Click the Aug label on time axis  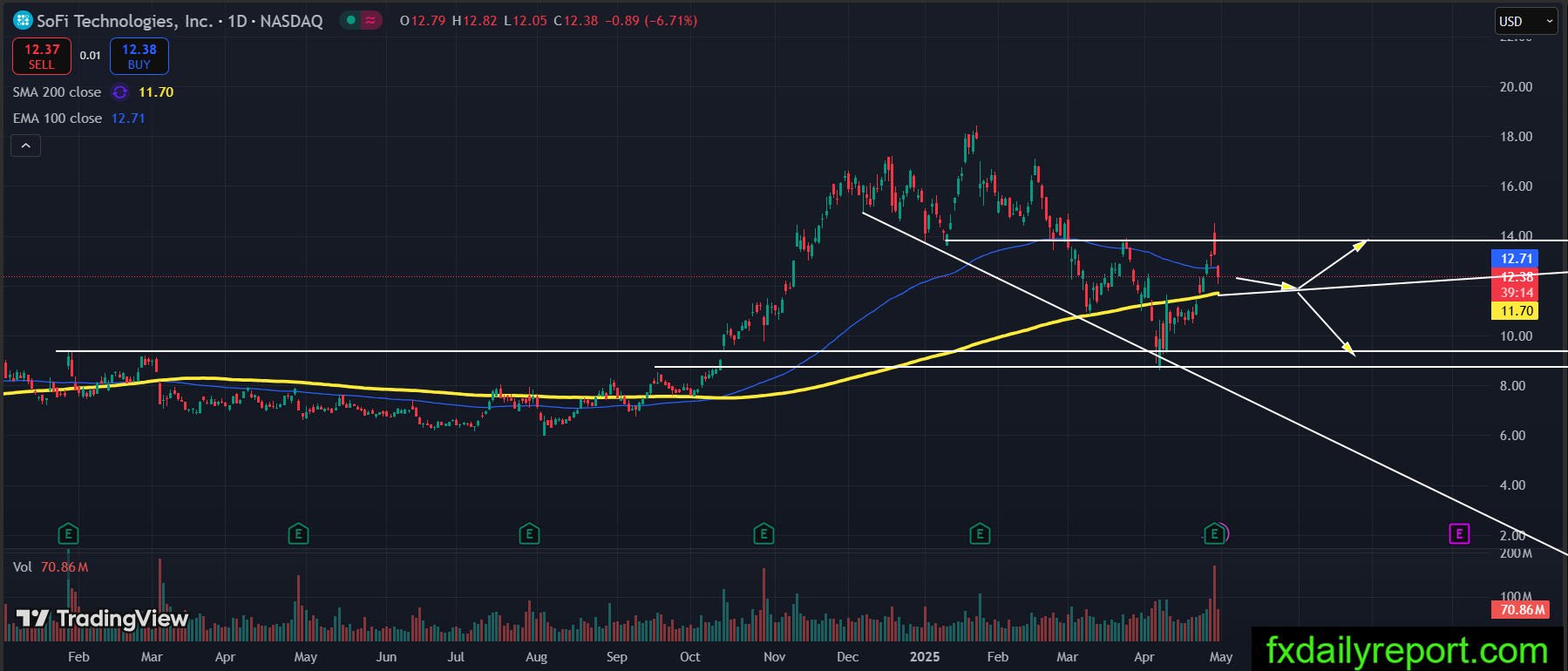coord(536,657)
